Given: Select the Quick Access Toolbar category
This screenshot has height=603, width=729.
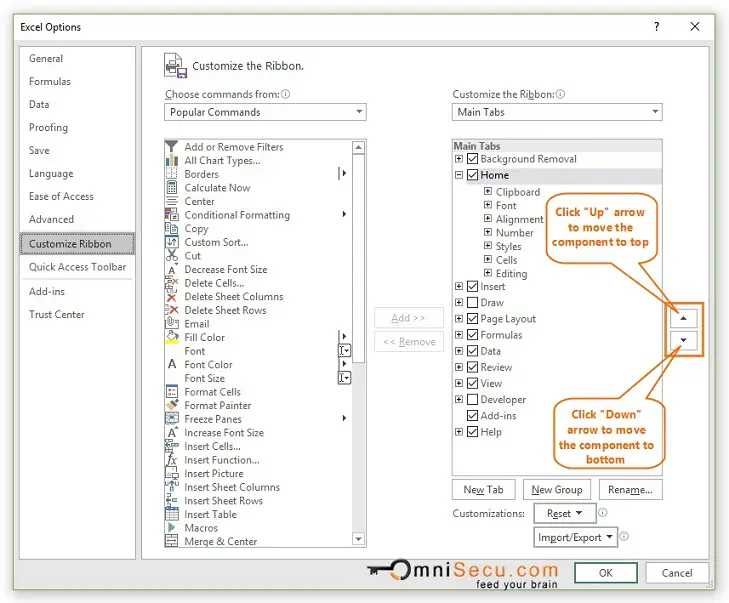Looking at the screenshot, I should point(77,267).
